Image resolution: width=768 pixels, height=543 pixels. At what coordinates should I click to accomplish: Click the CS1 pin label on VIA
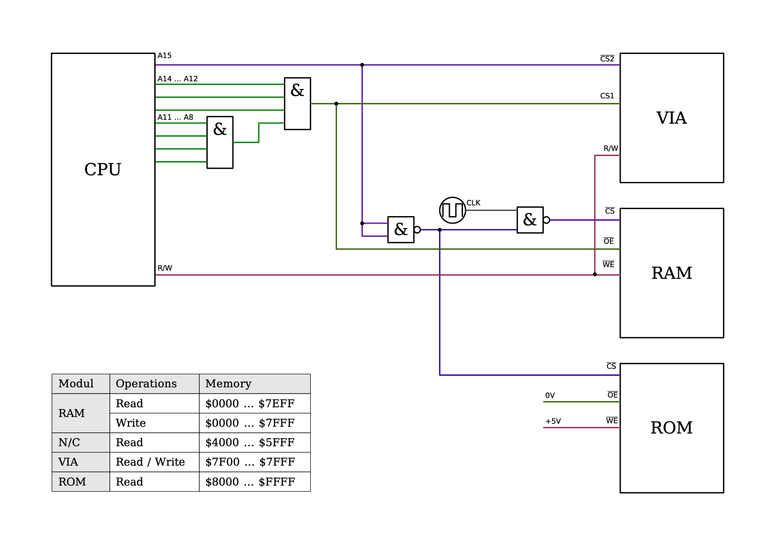pos(607,96)
